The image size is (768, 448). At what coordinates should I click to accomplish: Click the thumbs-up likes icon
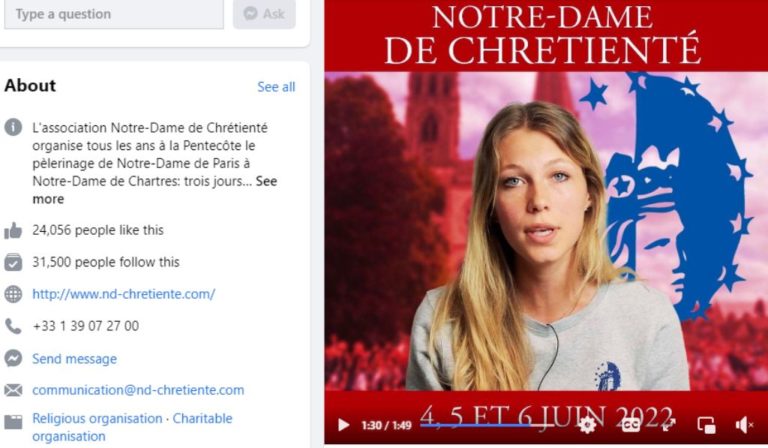pyautogui.click(x=13, y=230)
